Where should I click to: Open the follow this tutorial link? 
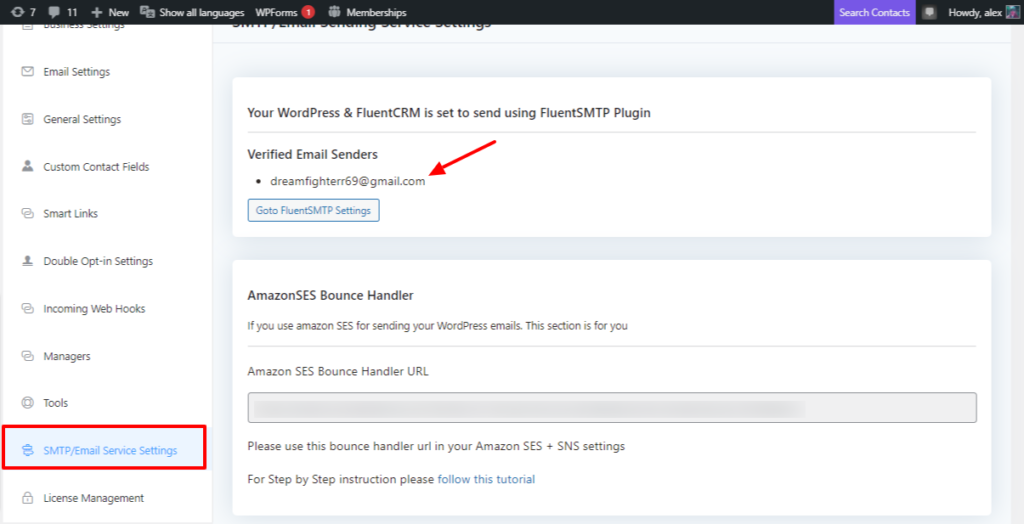(x=486, y=479)
